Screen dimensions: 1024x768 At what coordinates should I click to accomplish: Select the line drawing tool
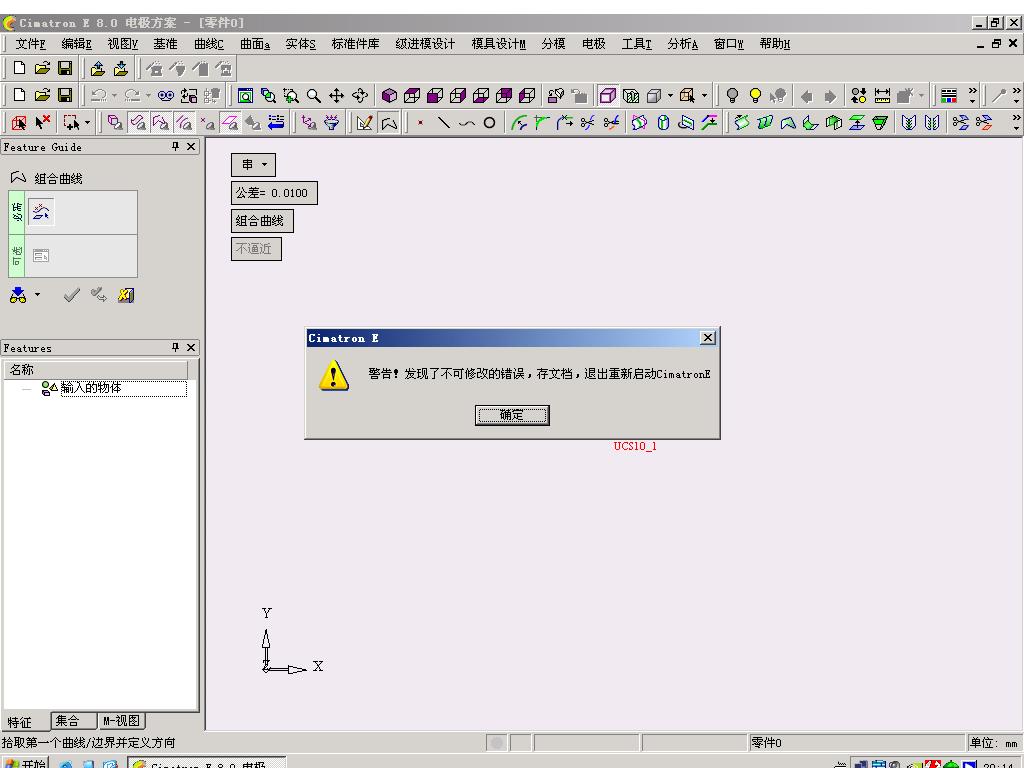pos(443,122)
